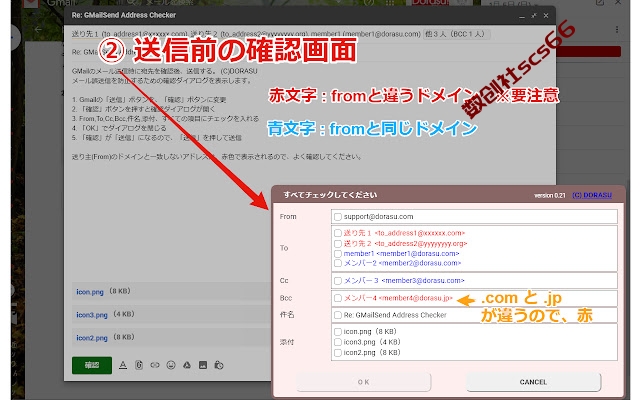Open icon3.png attachment in compose window

[x=92, y=315]
